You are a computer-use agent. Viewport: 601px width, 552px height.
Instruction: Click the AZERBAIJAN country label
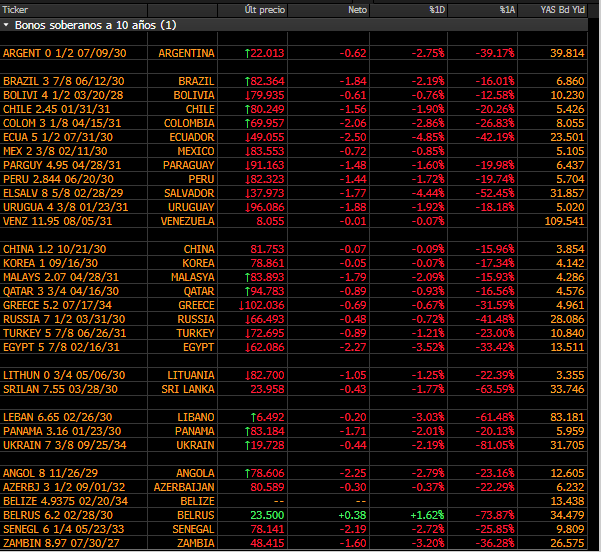(x=184, y=487)
